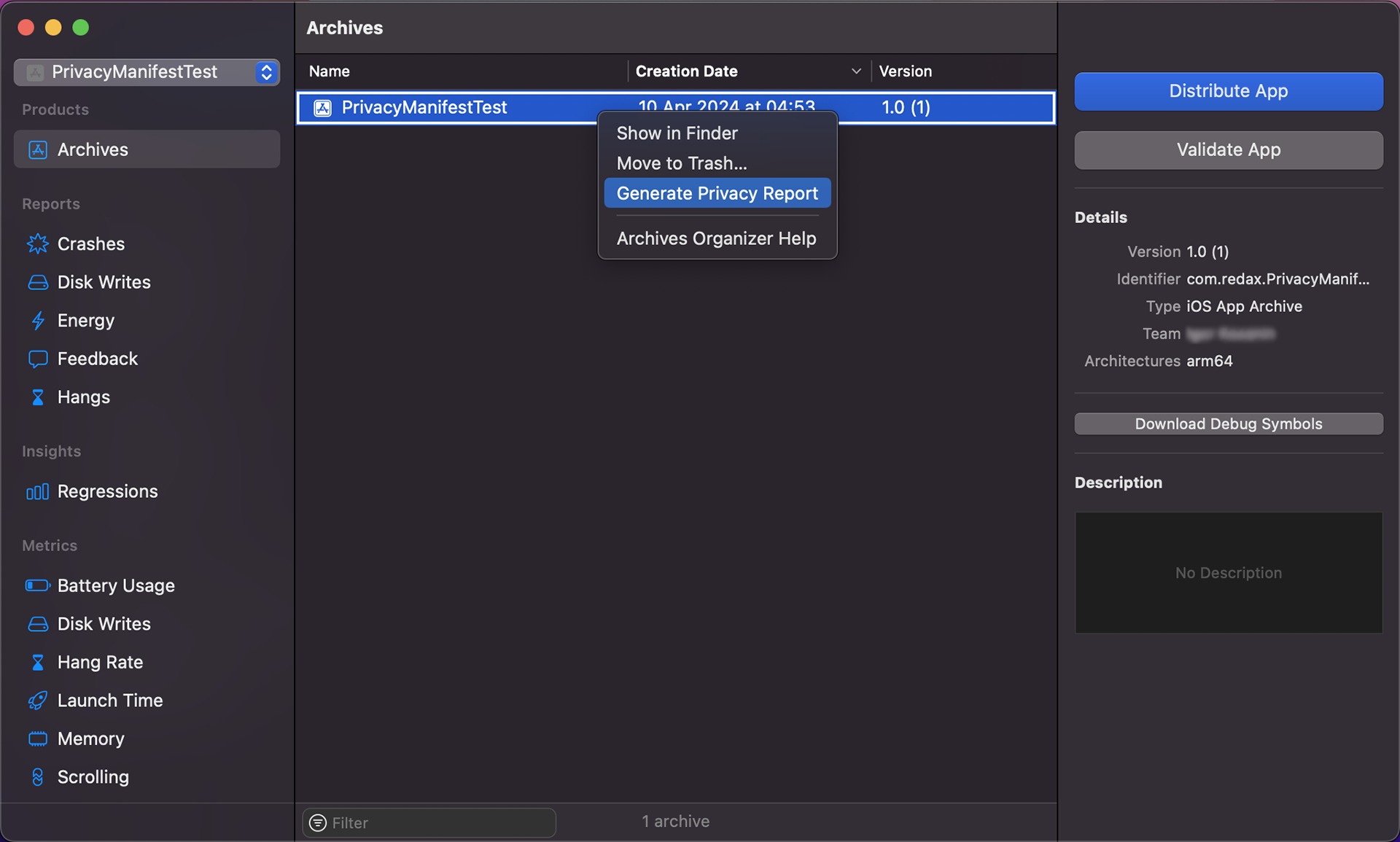Choose Generate Privacy Report
Screen dimensions: 1400x842
point(717,193)
